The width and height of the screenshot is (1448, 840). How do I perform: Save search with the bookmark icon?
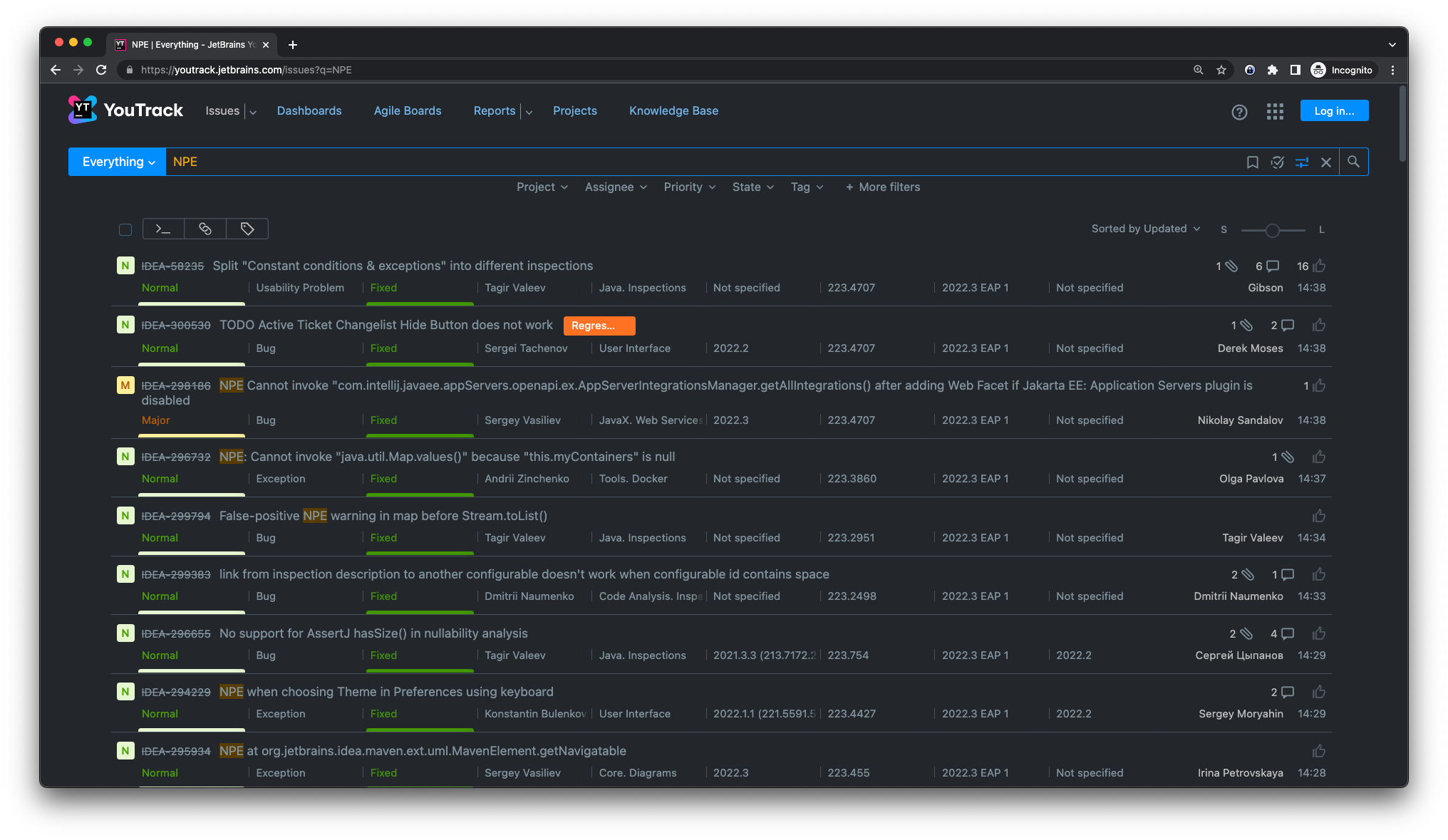1252,162
